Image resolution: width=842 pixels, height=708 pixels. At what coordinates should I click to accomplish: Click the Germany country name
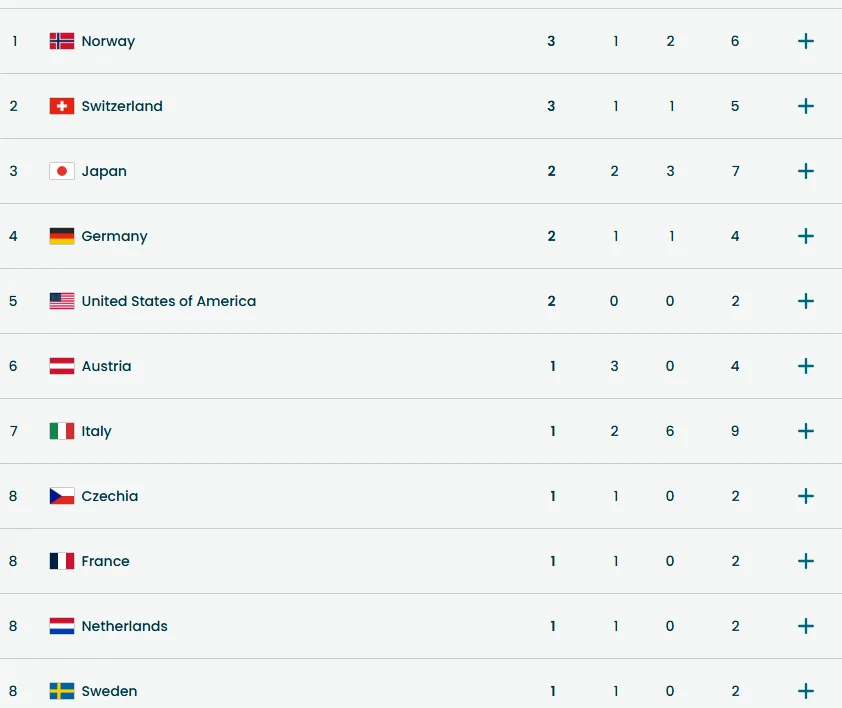114,236
